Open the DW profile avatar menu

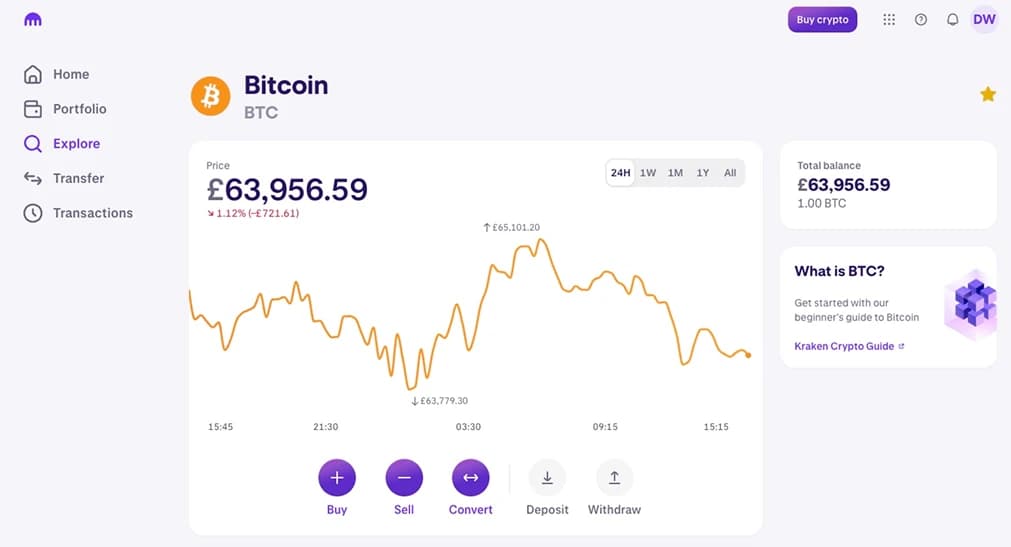[x=984, y=19]
